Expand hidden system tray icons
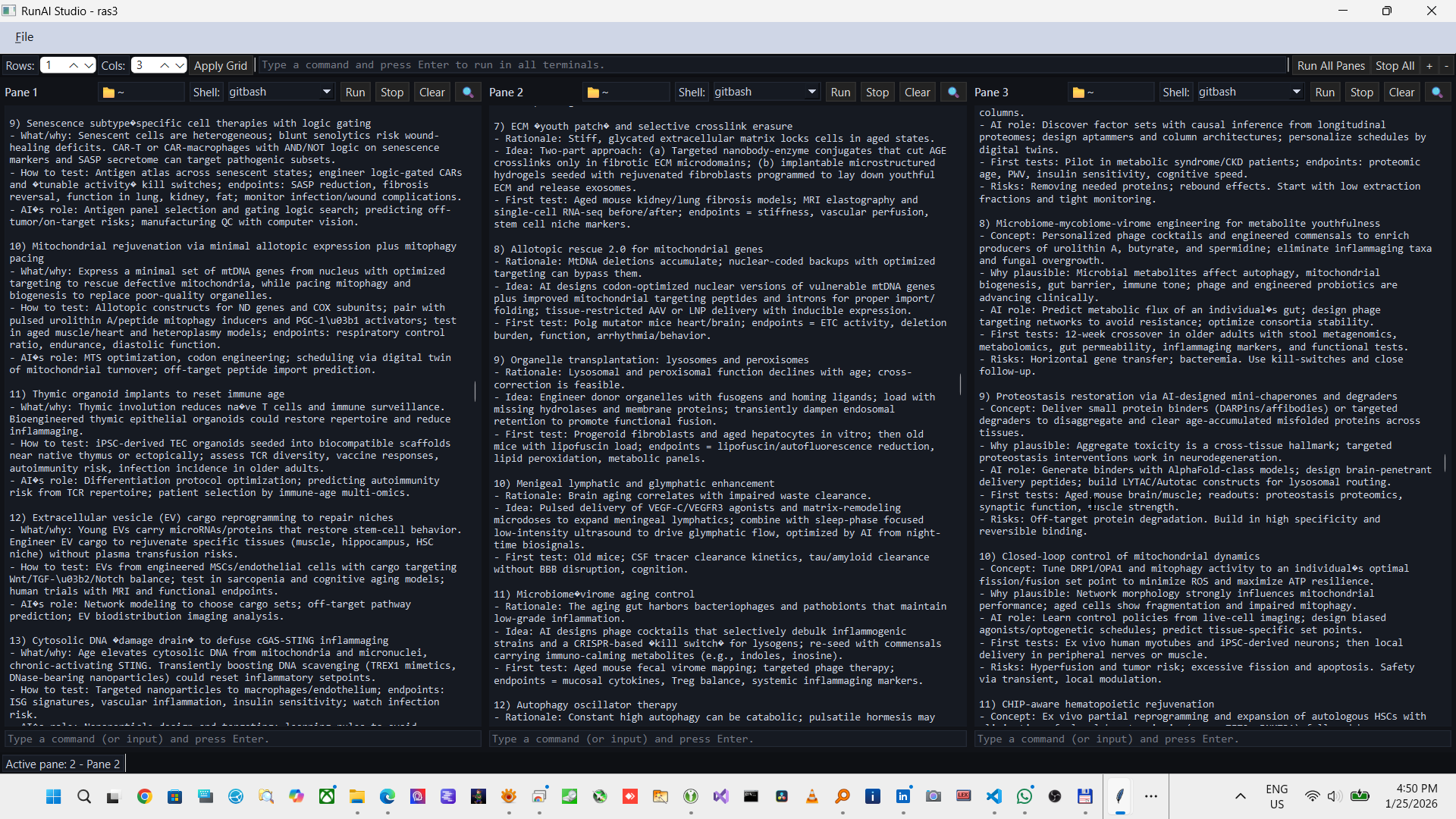The width and height of the screenshot is (1456, 819). click(x=1241, y=797)
